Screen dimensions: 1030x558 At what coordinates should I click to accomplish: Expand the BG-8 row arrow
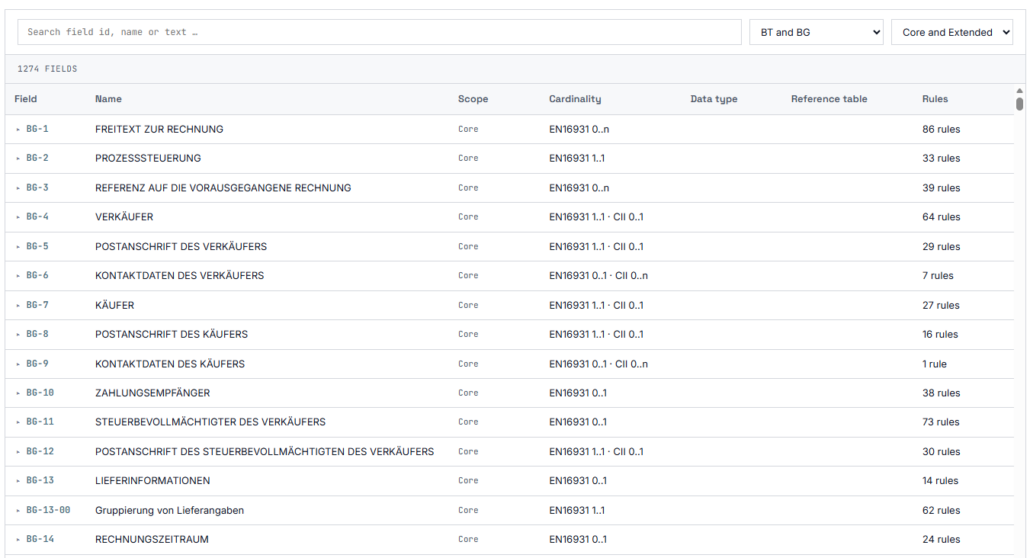18,334
